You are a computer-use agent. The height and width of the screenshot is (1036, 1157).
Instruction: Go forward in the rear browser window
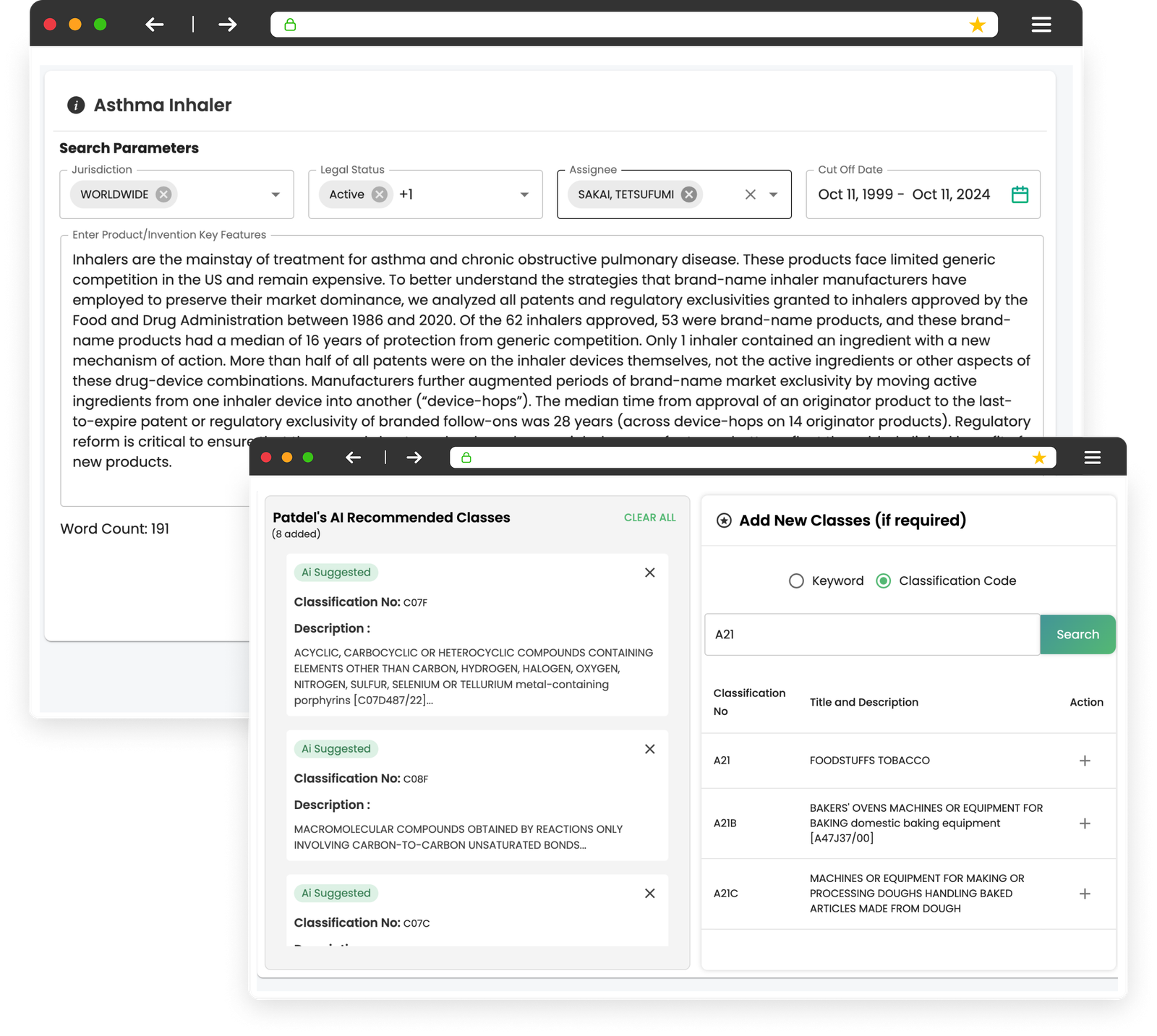[x=228, y=25]
